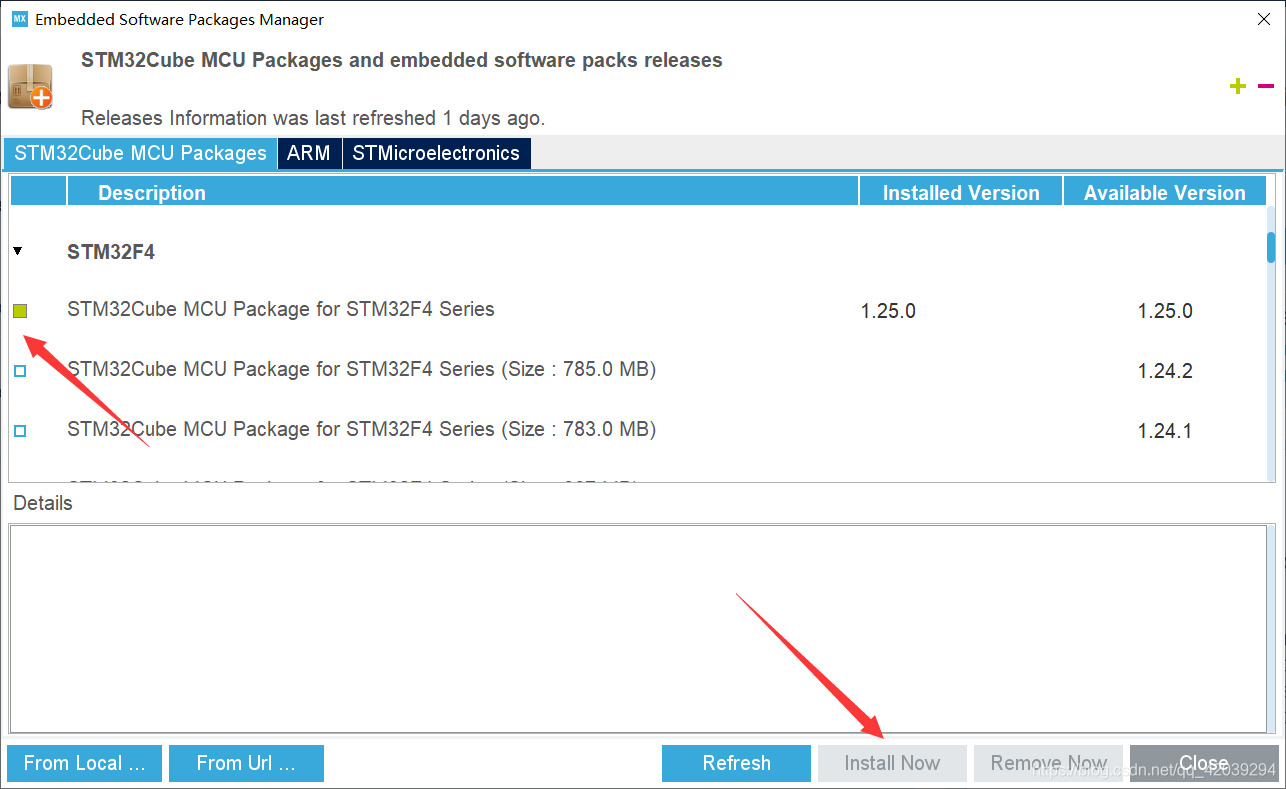The image size is (1286, 789).
Task: Click the package box icon in header
Action: pyautogui.click(x=29, y=86)
